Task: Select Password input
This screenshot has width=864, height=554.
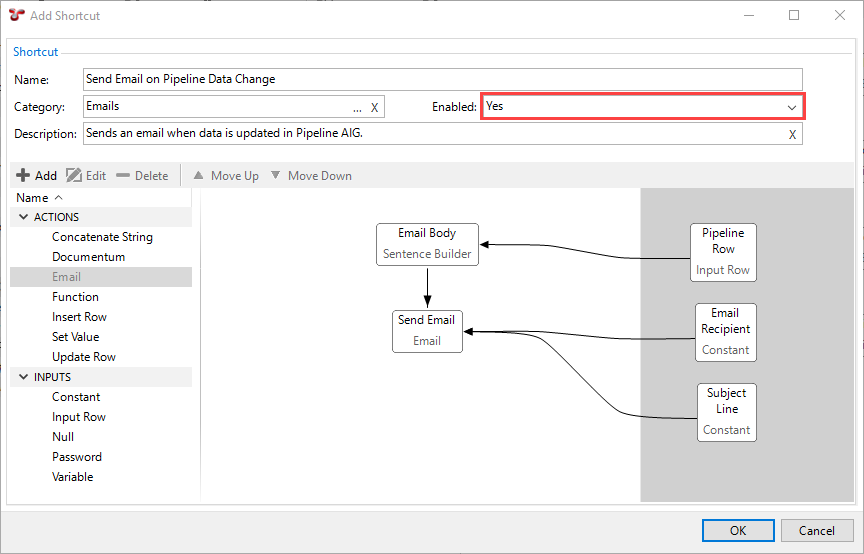Action: pyautogui.click(x=77, y=457)
